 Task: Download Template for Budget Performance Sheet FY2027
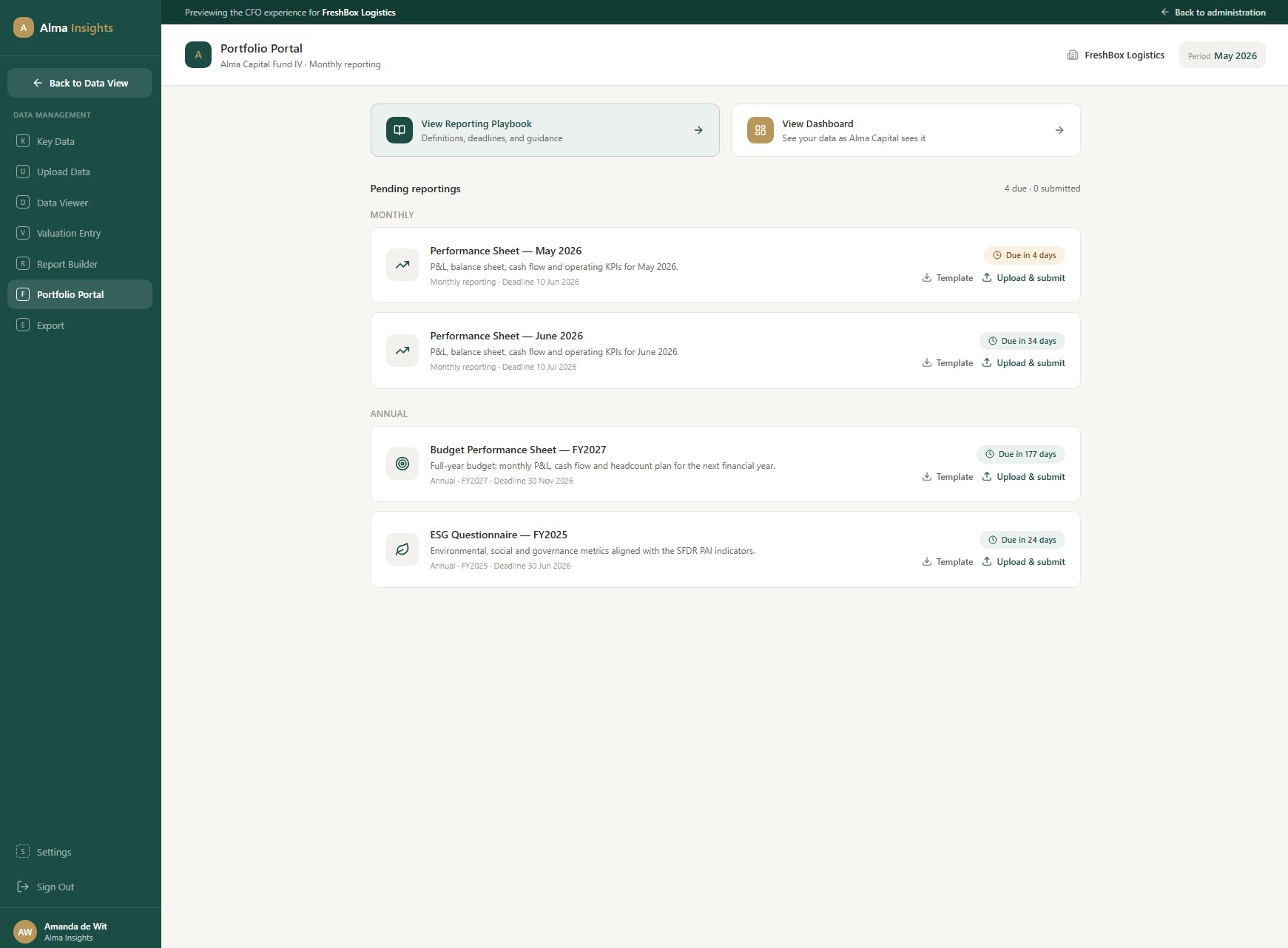tap(948, 477)
